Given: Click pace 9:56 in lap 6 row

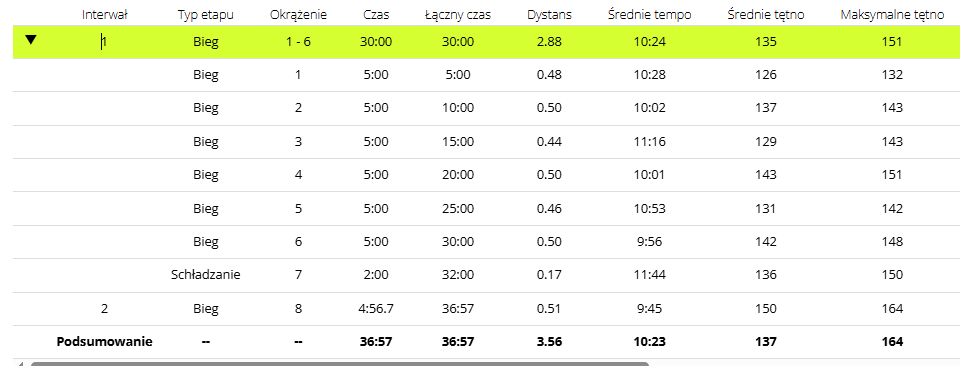Looking at the screenshot, I should tap(650, 242).
